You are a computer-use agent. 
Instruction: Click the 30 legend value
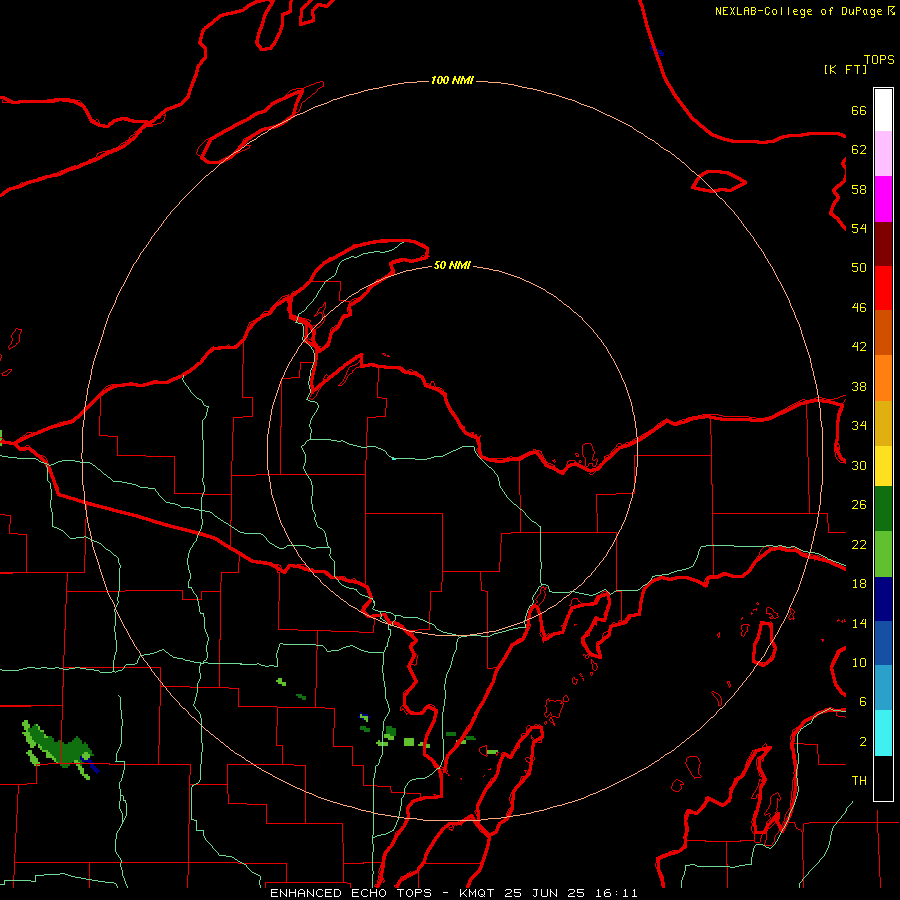(859, 465)
